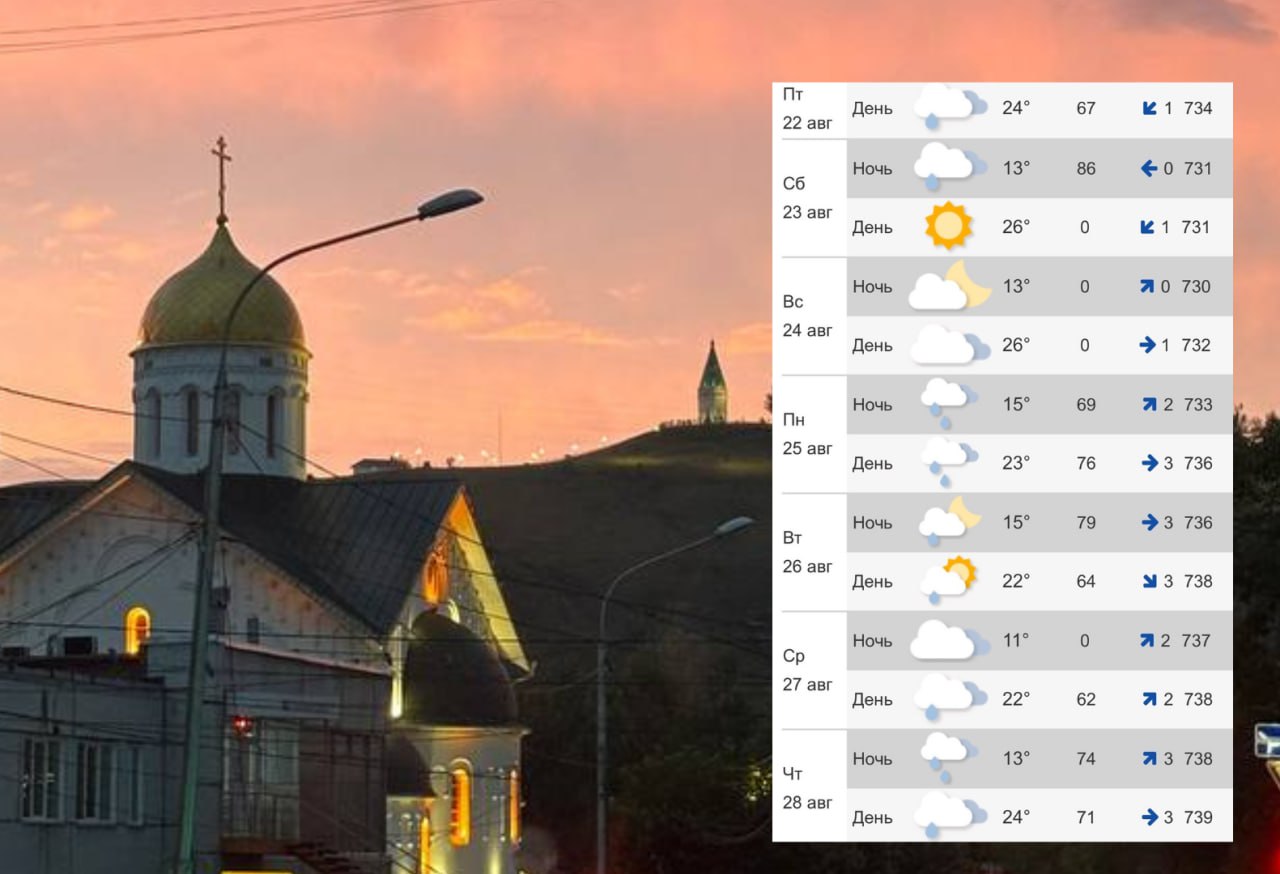This screenshot has width=1280, height=874.
Task: Click the date label 'Вт 26 авг'
Action: (807, 552)
